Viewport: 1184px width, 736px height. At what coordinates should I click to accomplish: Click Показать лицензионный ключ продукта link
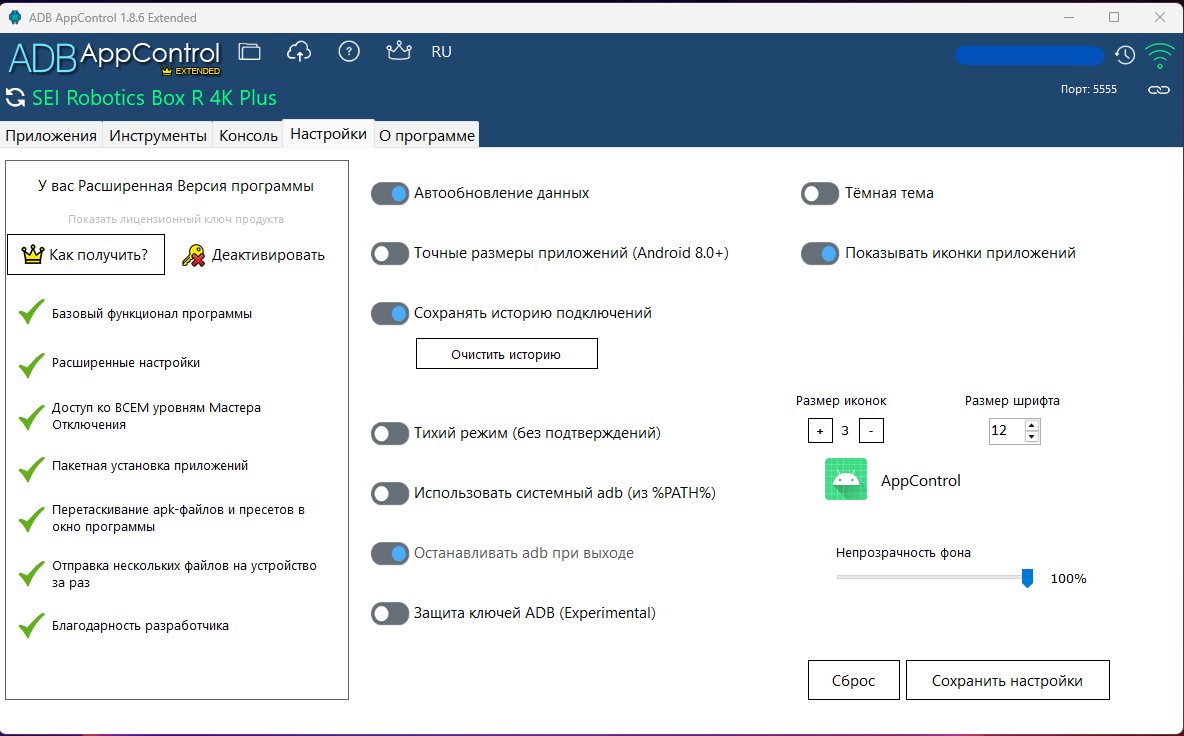pyautogui.click(x=176, y=219)
